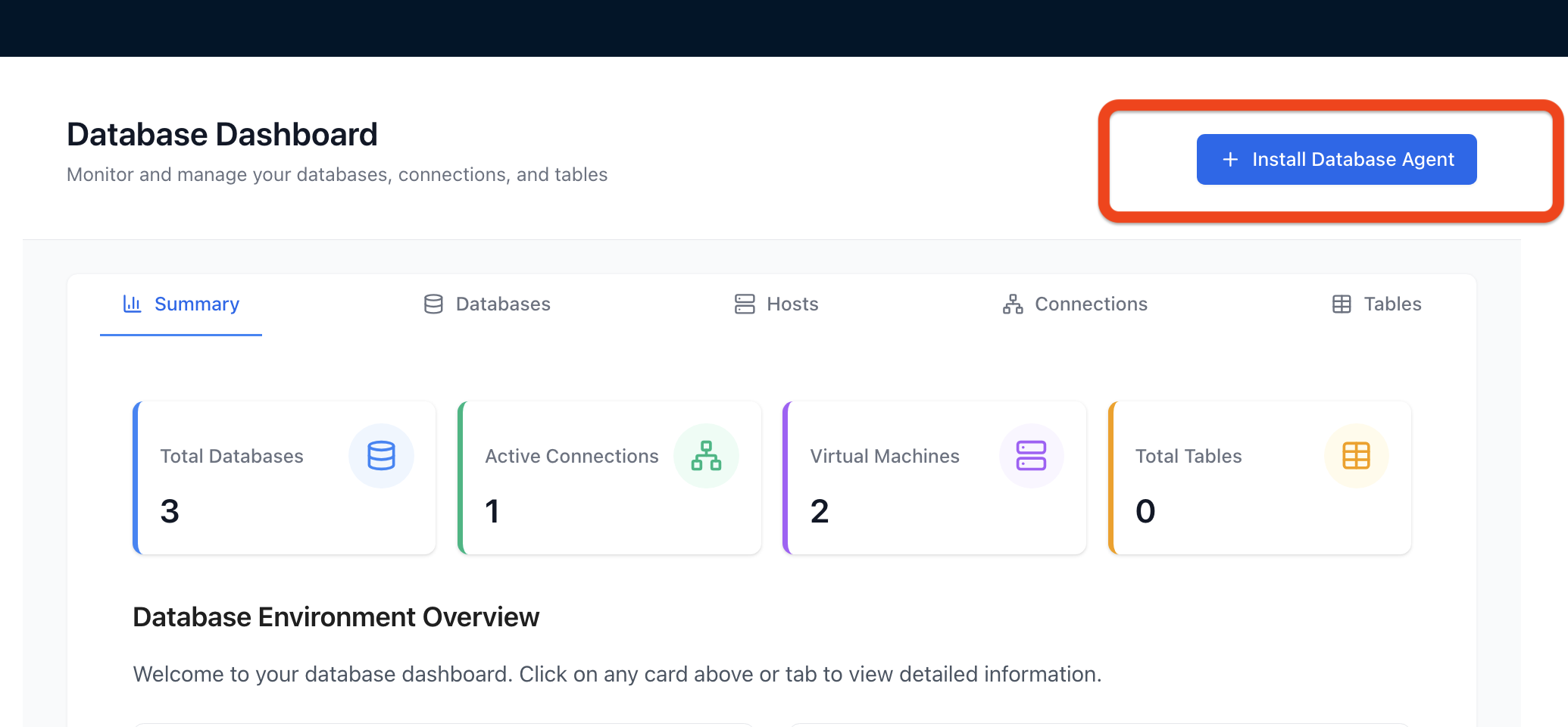Click the plus icon on Install Database Agent

click(1230, 160)
